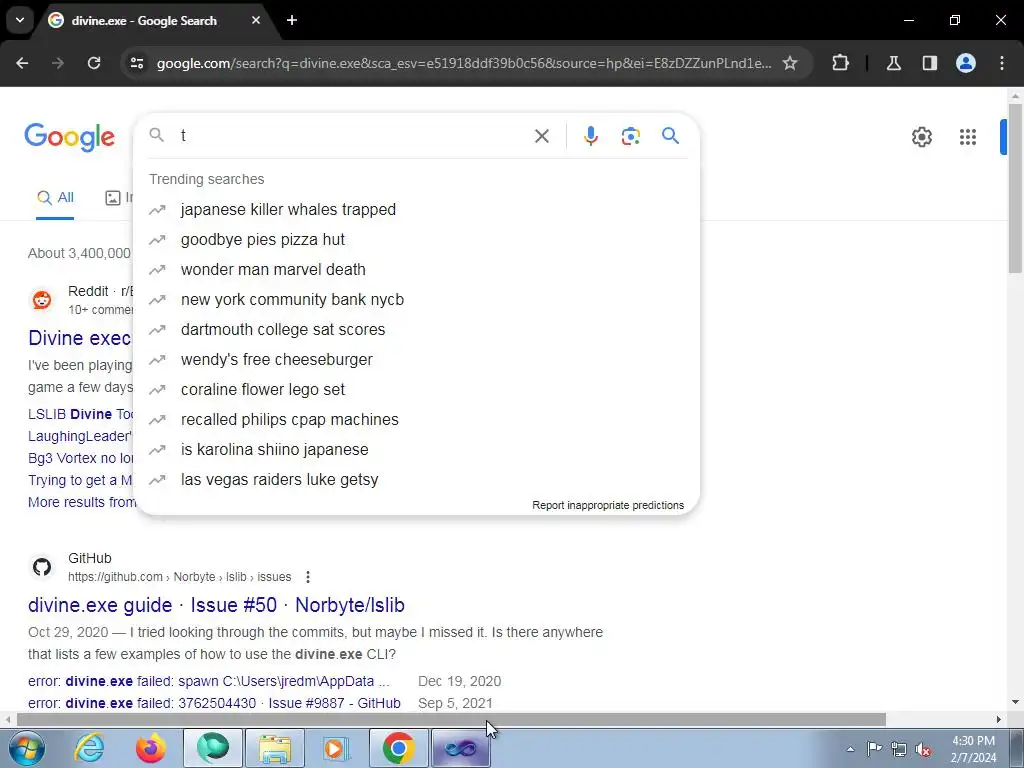Screen dimensions: 1024x768
Task: Open More results from link
Action: click(82, 502)
